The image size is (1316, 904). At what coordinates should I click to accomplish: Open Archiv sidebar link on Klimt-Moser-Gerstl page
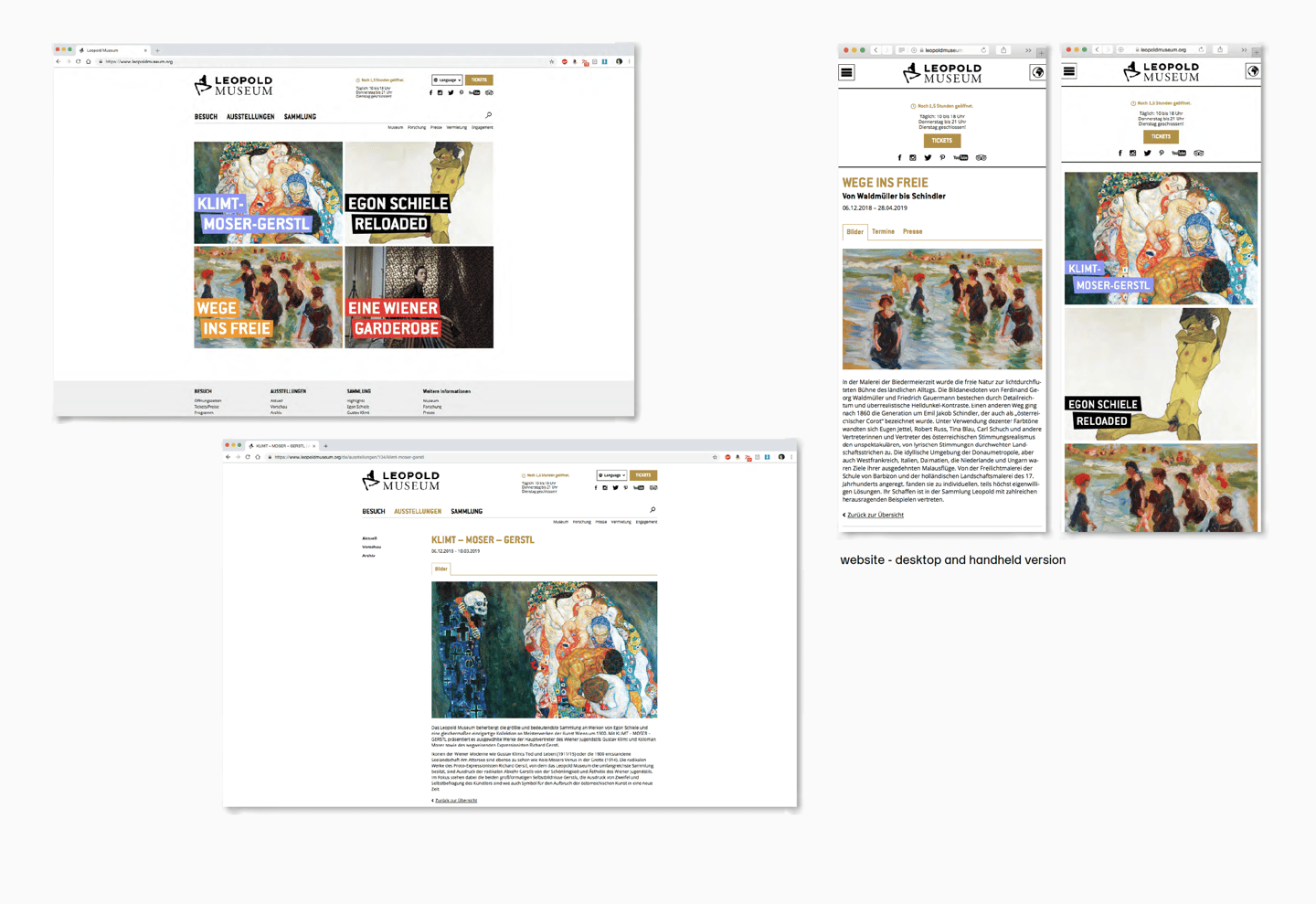pyautogui.click(x=368, y=556)
